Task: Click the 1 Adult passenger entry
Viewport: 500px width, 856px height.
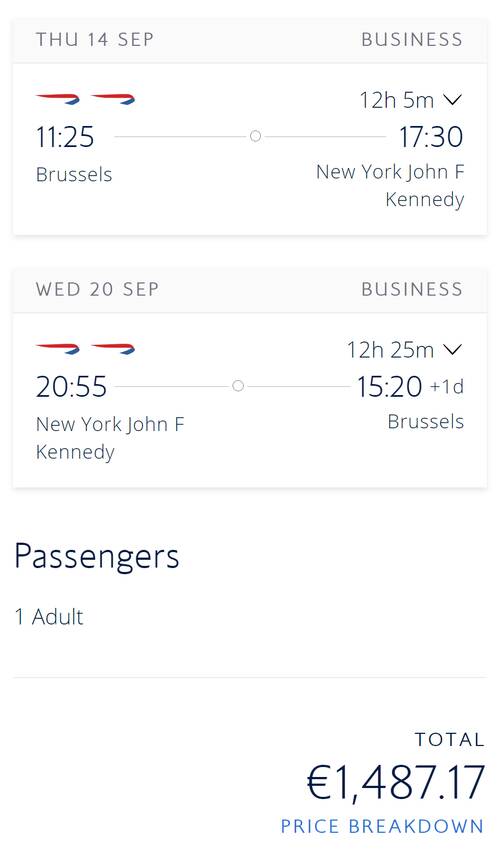Action: pos(49,617)
